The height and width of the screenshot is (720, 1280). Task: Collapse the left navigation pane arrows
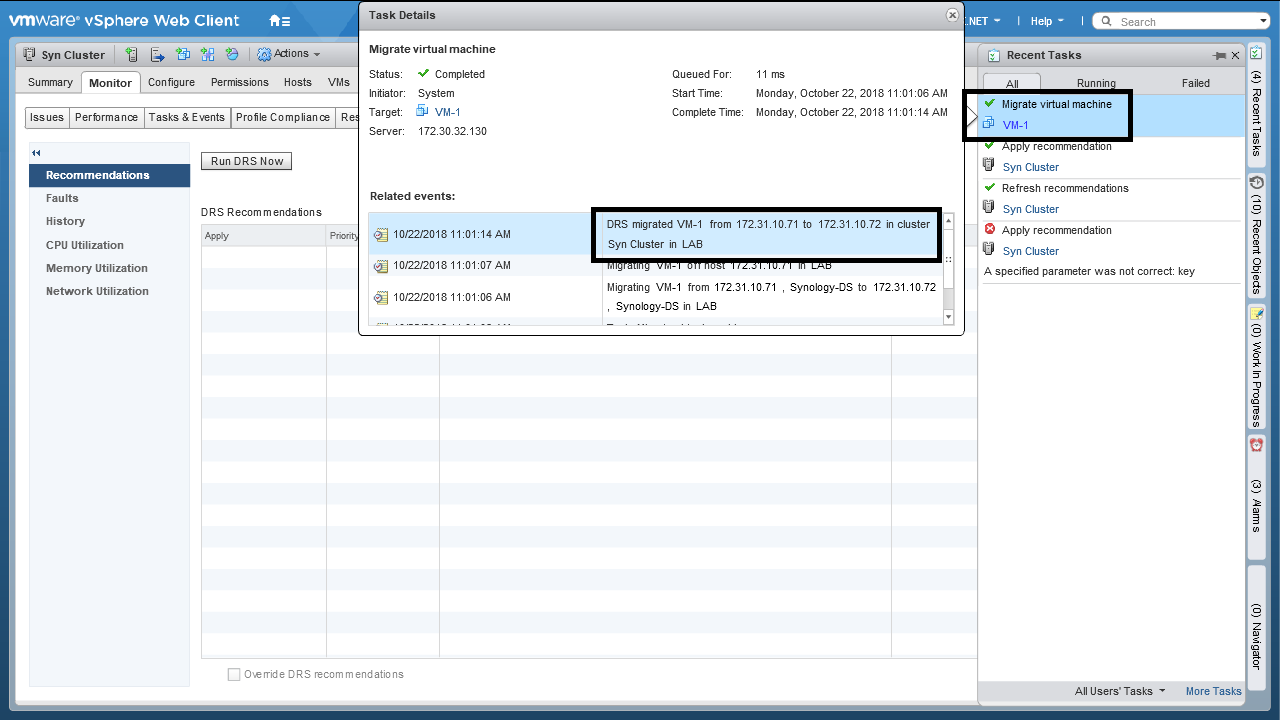[36, 153]
